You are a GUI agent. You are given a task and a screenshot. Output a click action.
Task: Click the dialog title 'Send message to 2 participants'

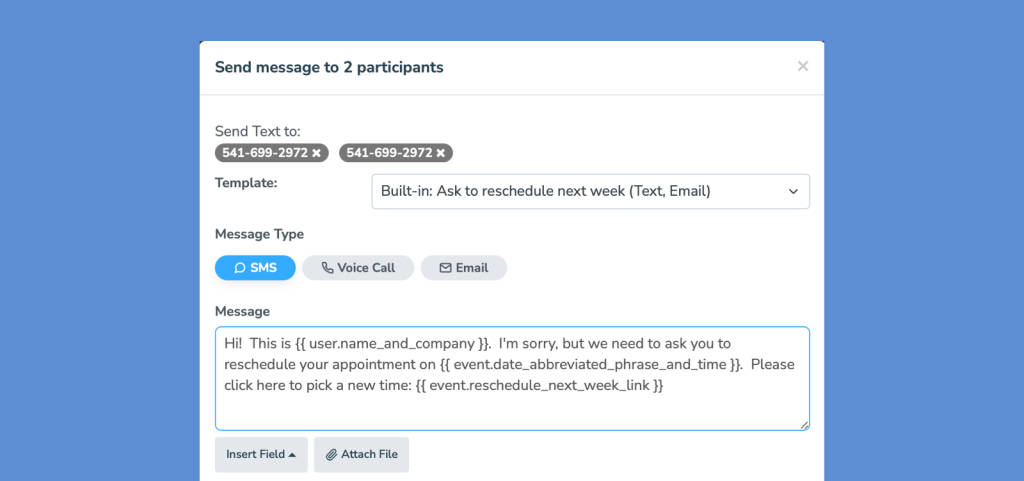[x=329, y=67]
